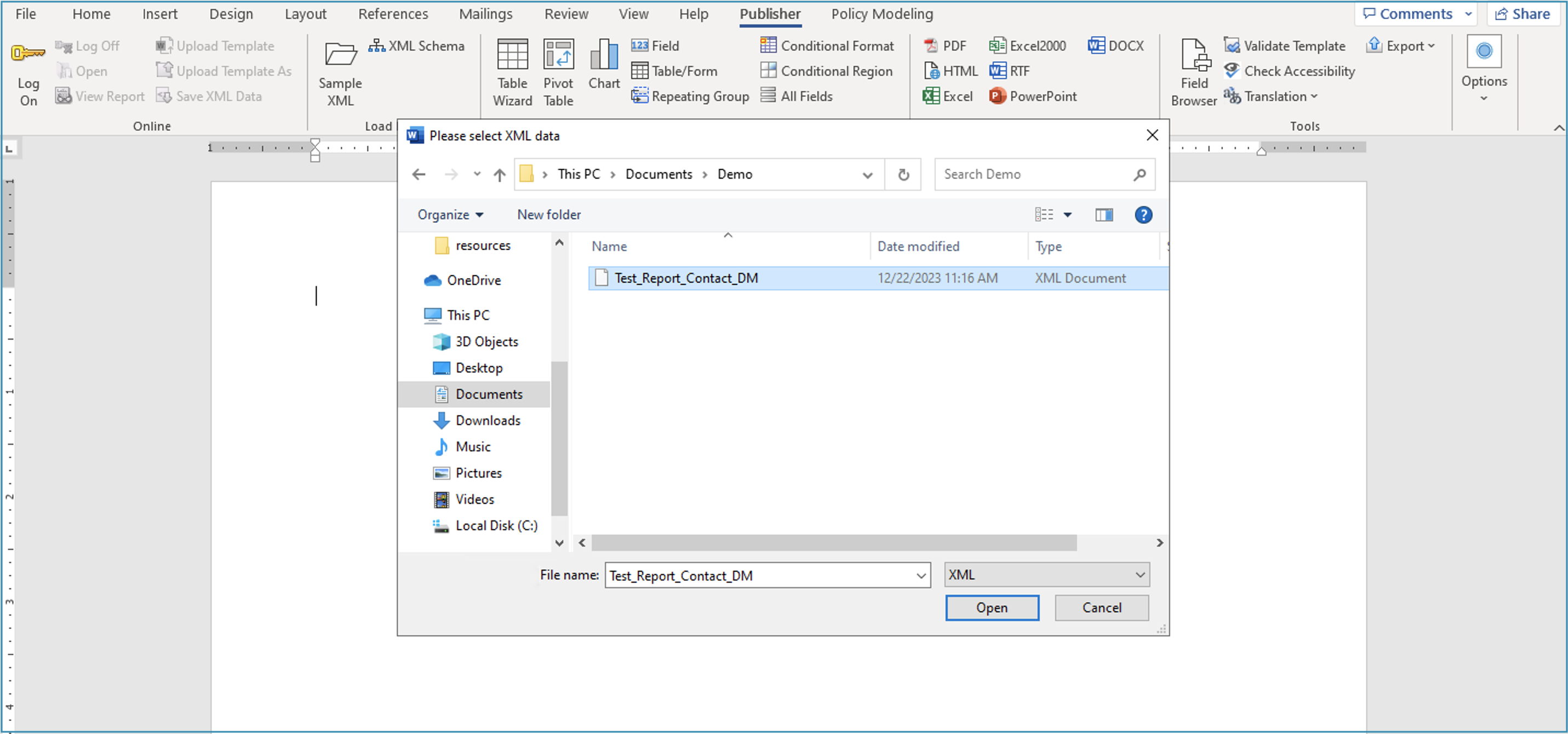Click the horizontal scrollbar in file list
Screen dimensions: 1568x734
tap(833, 542)
